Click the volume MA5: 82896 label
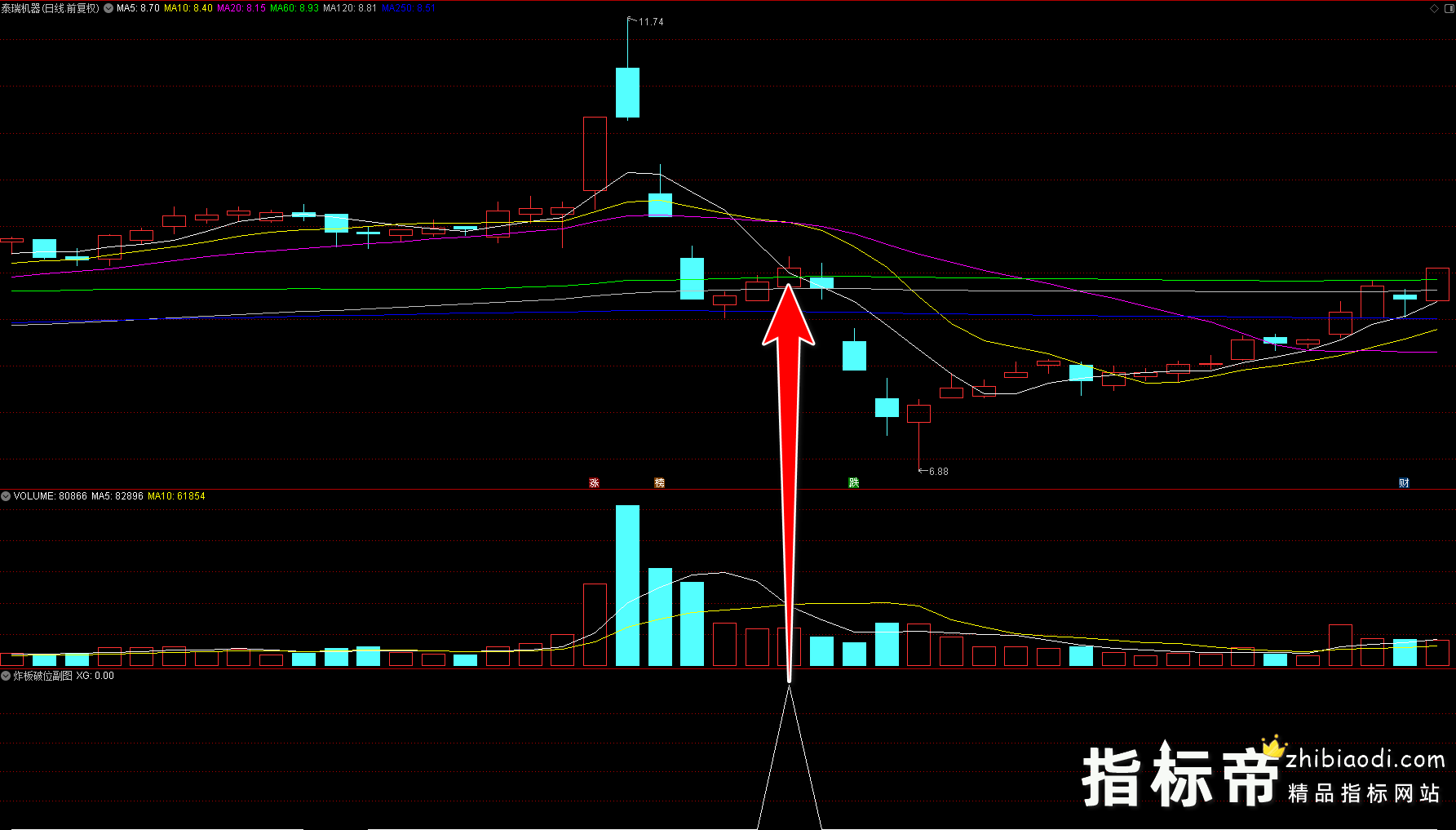 click(x=117, y=496)
